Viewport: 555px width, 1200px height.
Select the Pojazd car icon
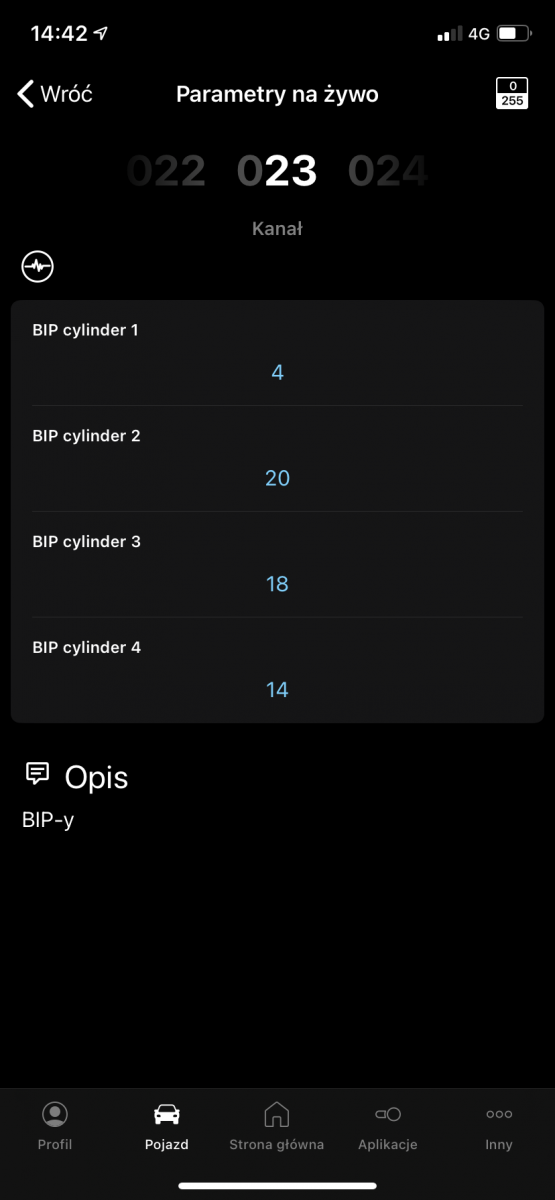point(166,1114)
